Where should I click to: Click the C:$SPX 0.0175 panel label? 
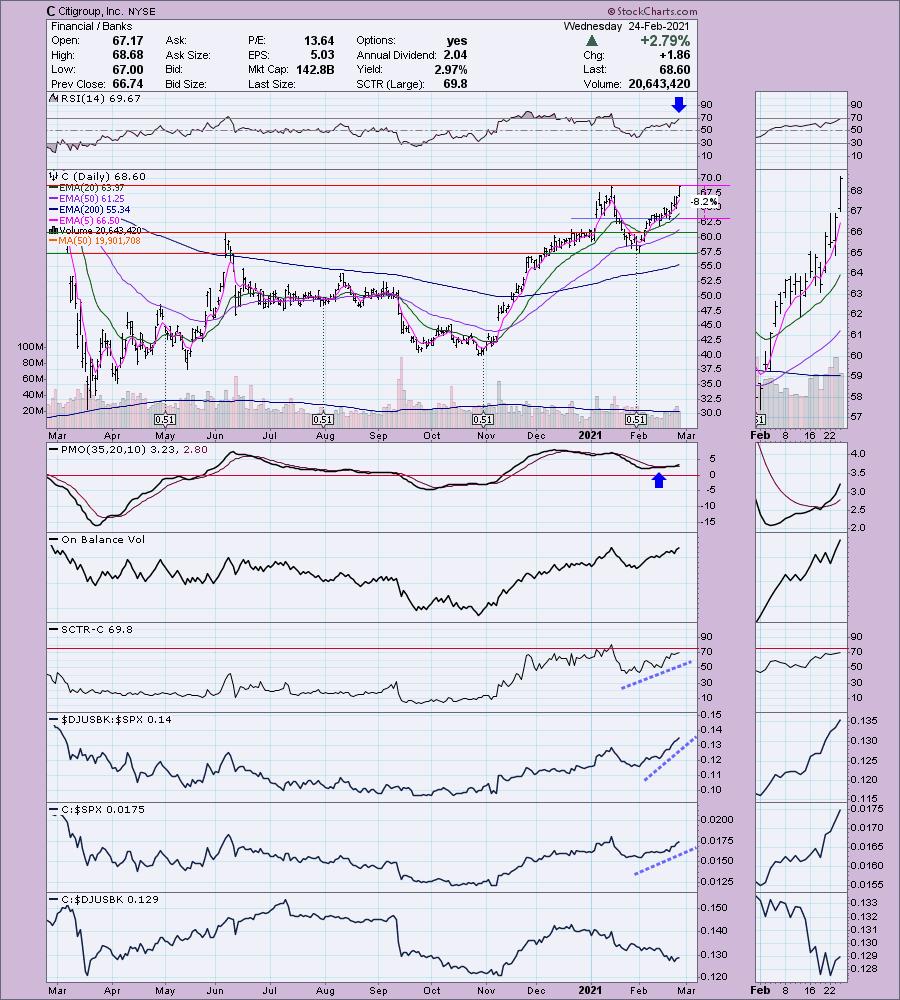pyautogui.click(x=103, y=809)
